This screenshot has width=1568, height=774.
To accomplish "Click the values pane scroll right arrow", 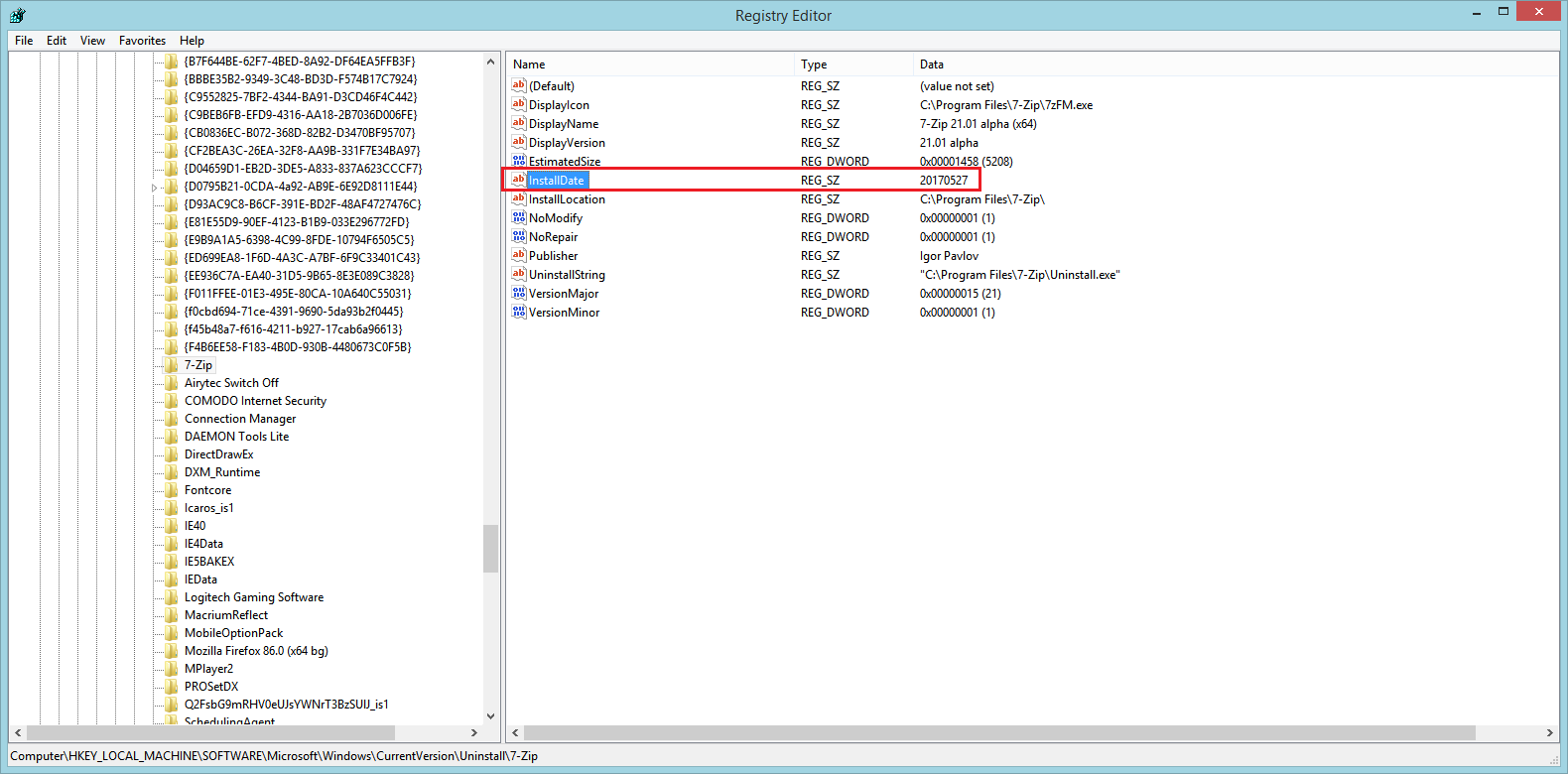I will point(1549,732).
